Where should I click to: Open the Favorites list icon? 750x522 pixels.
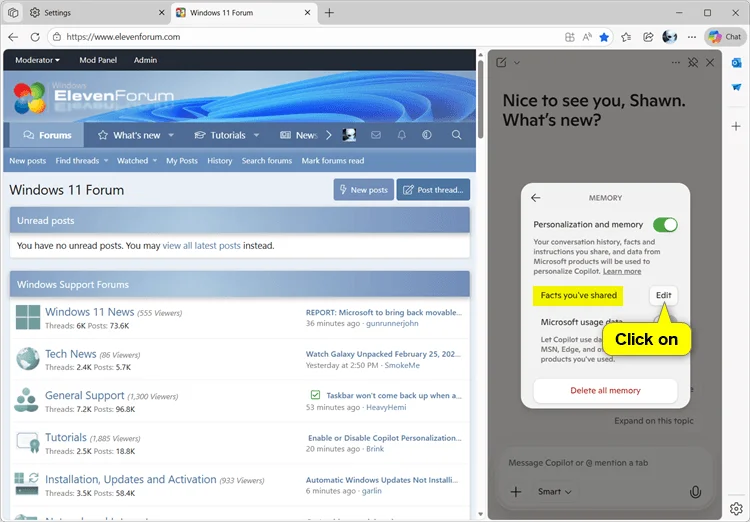coord(626,37)
